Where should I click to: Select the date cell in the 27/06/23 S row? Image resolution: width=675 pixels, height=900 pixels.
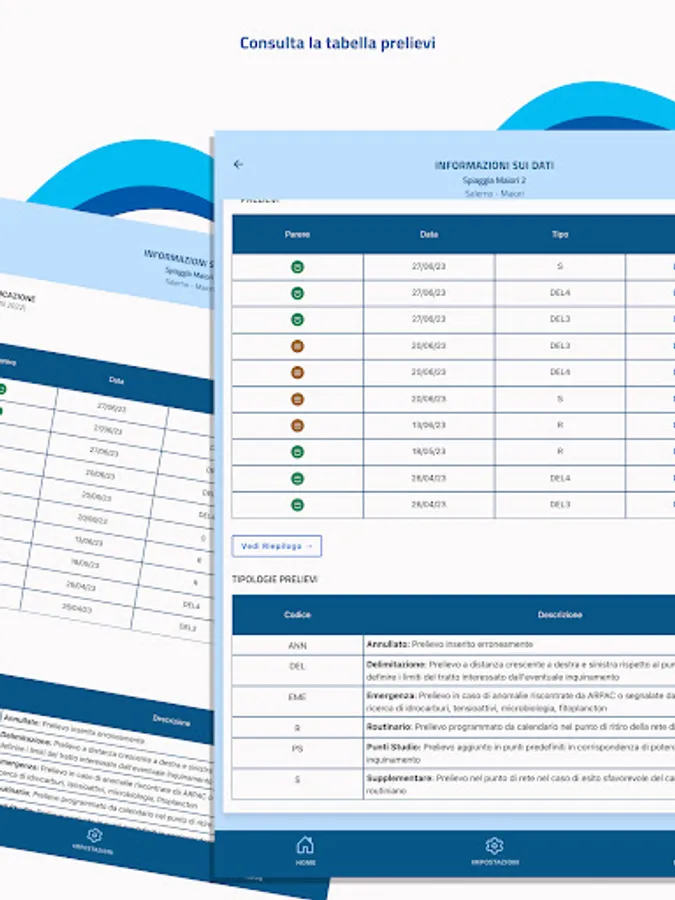tap(429, 266)
